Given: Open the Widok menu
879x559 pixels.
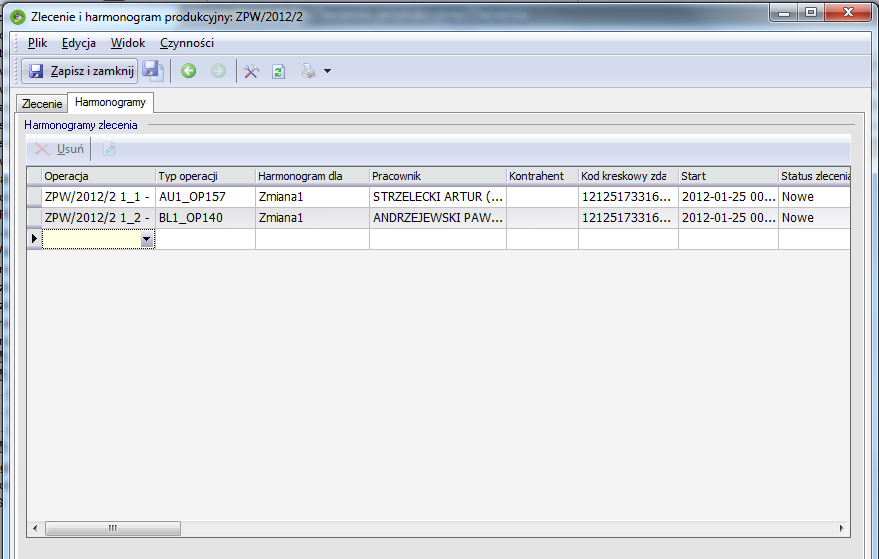Looking at the screenshot, I should point(128,43).
